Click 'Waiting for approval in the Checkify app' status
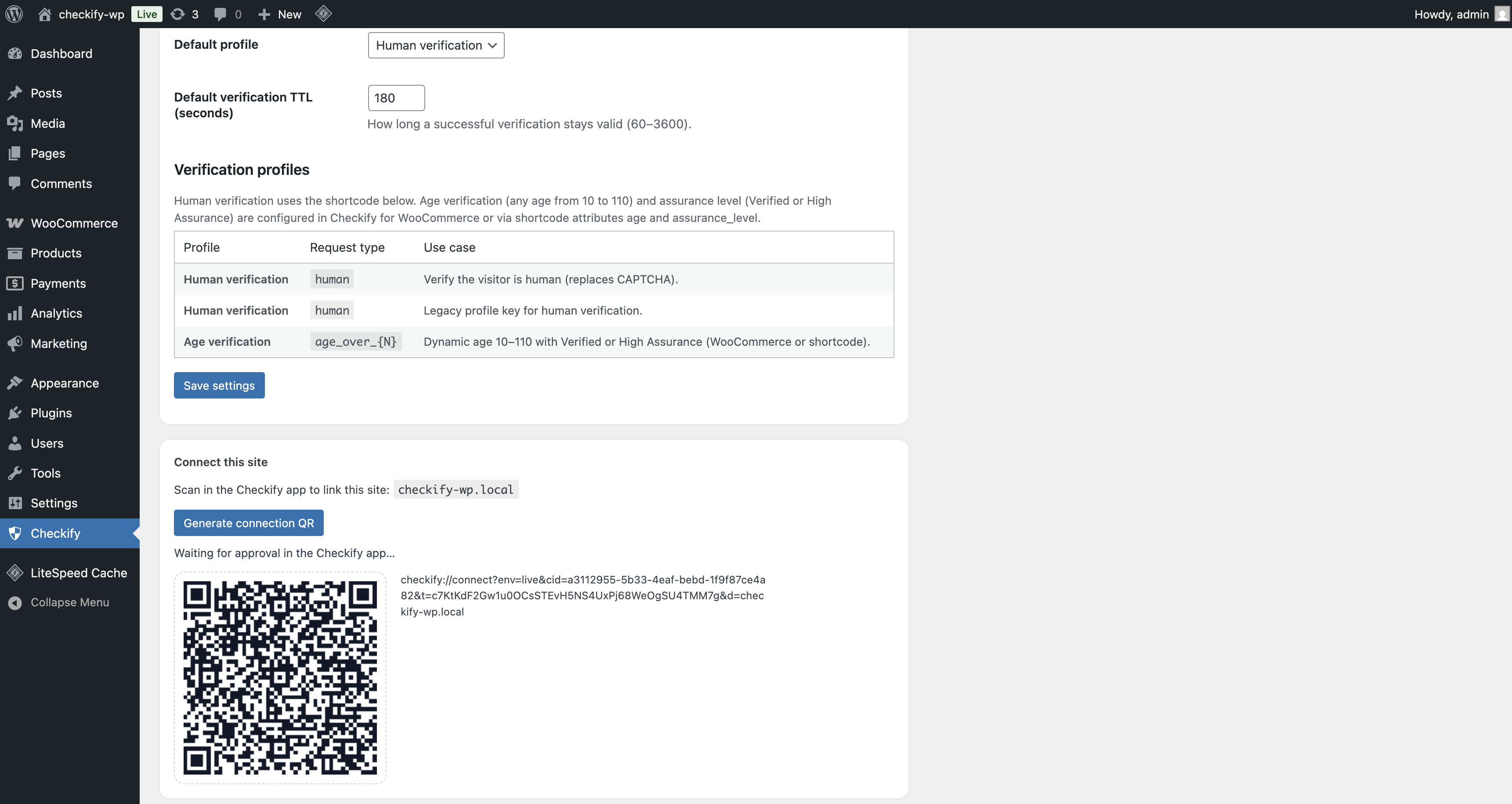Screen dimensions: 1512x804 coord(284,553)
